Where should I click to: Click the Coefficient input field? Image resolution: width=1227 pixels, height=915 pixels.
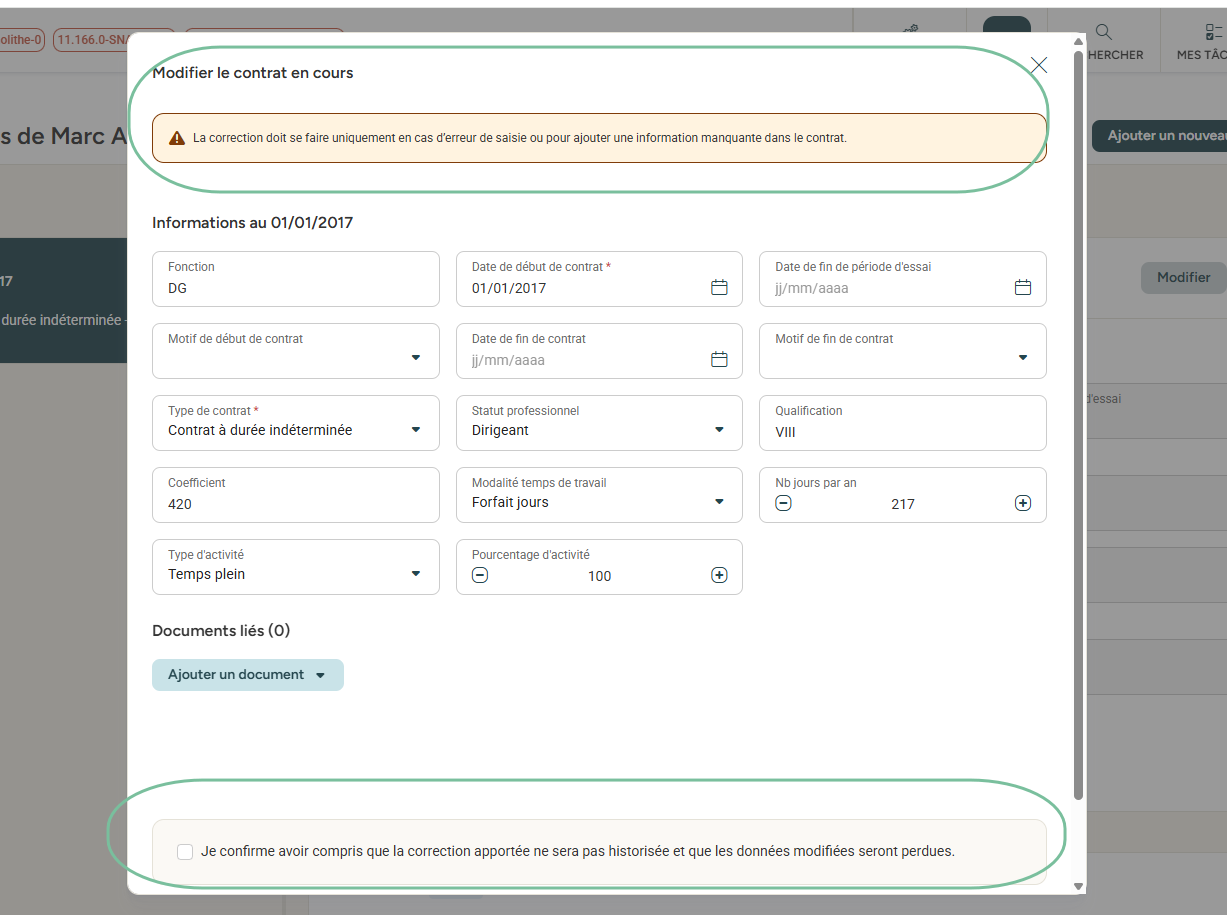pos(295,504)
